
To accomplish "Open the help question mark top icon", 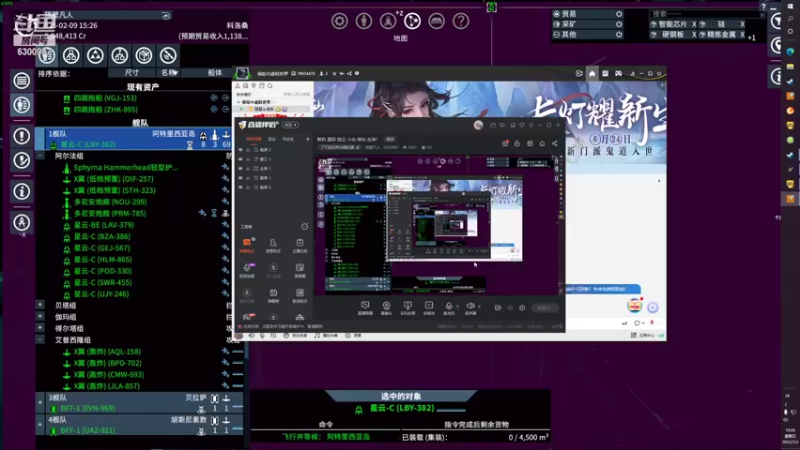I will [461, 21].
